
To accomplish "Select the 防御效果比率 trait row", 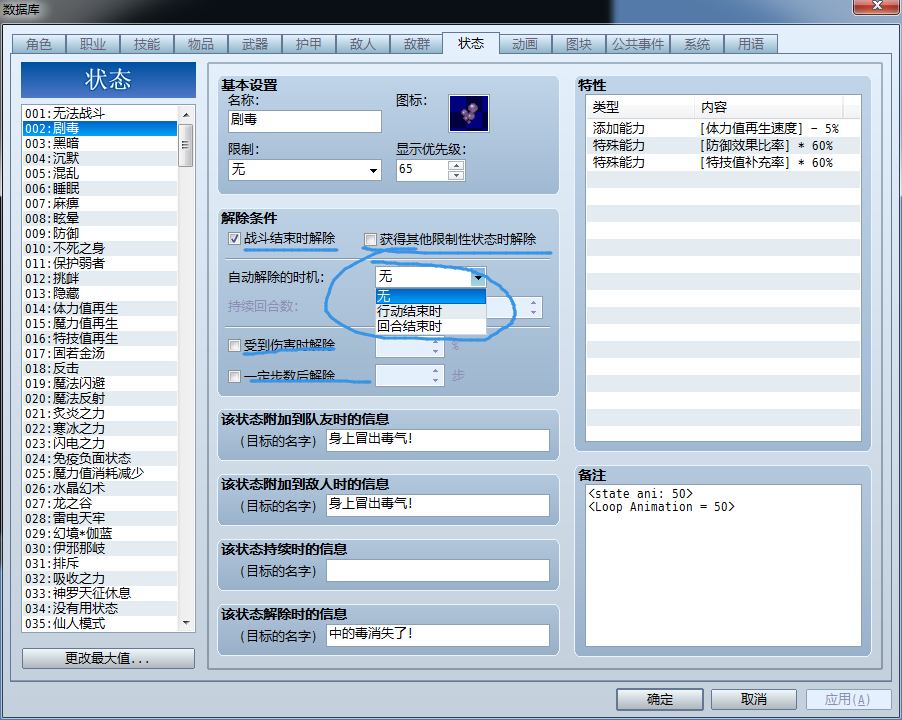I will [x=723, y=145].
